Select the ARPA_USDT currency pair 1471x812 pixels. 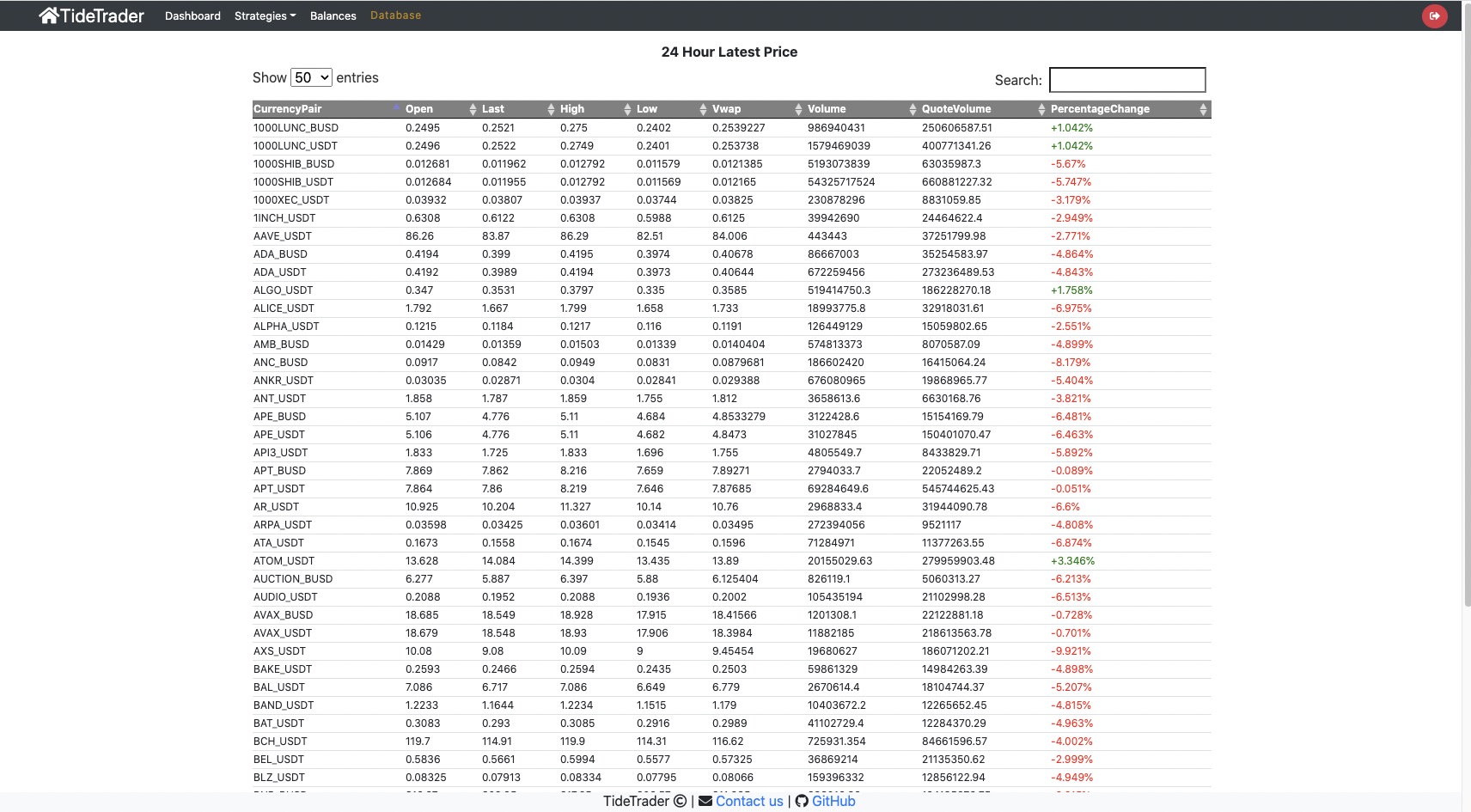(283, 525)
